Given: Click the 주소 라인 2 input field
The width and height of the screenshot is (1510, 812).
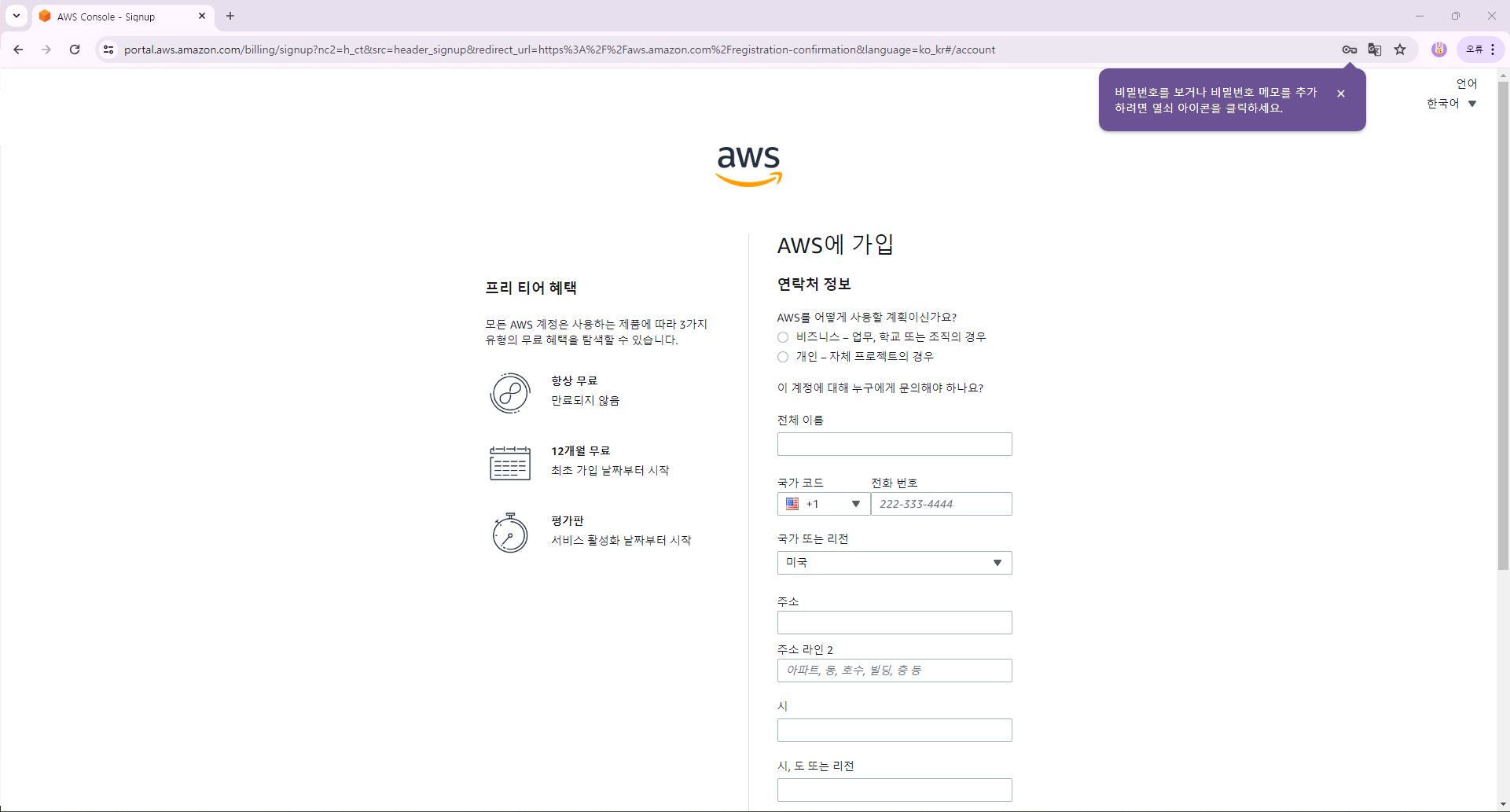Looking at the screenshot, I should pos(895,671).
